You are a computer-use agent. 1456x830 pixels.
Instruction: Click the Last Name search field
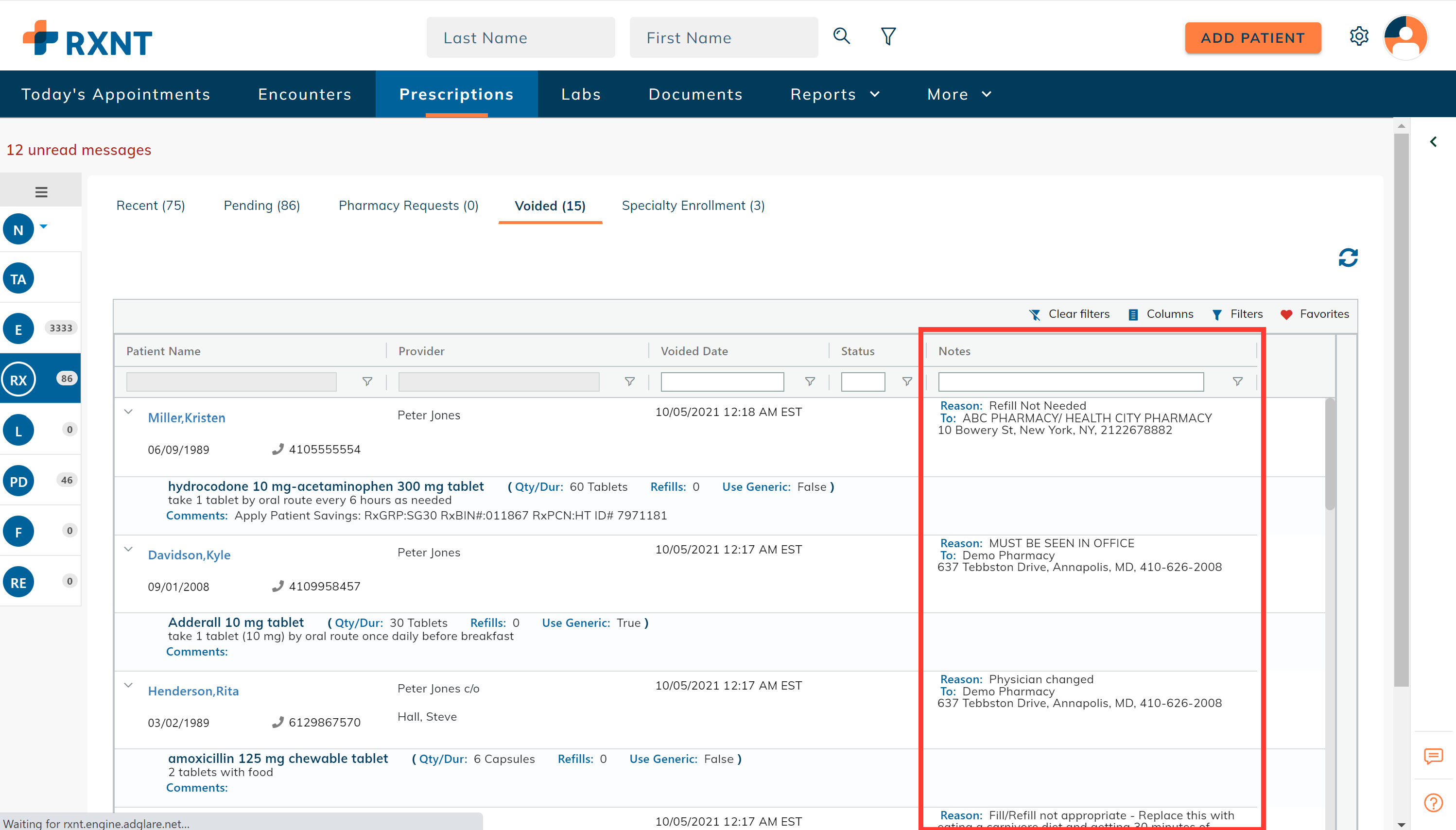tap(520, 37)
